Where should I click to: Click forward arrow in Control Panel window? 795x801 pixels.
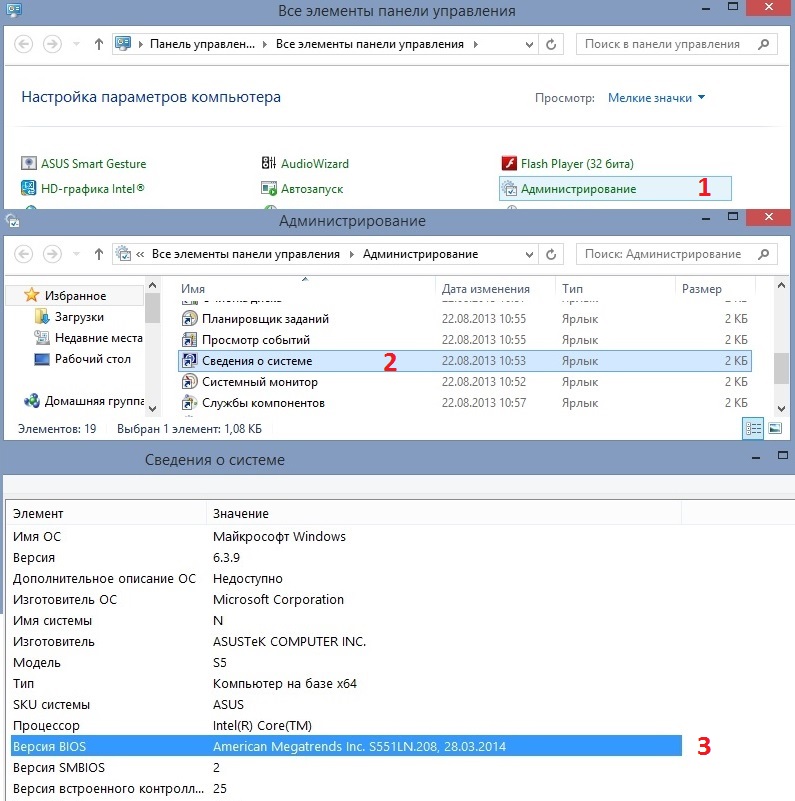point(52,44)
